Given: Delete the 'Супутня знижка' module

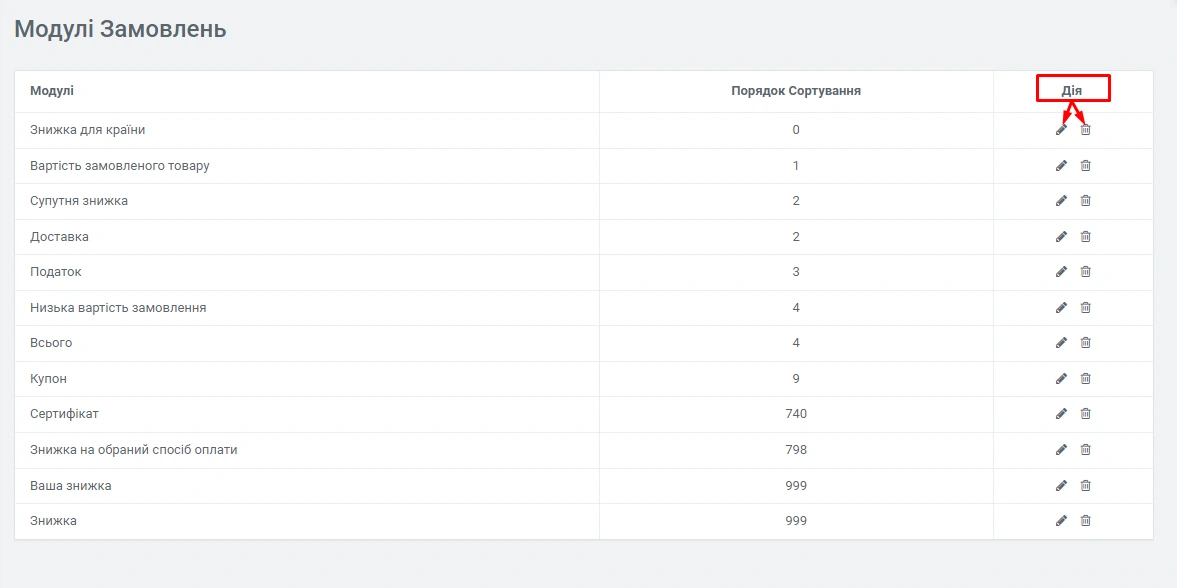Looking at the screenshot, I should click(x=1085, y=201).
